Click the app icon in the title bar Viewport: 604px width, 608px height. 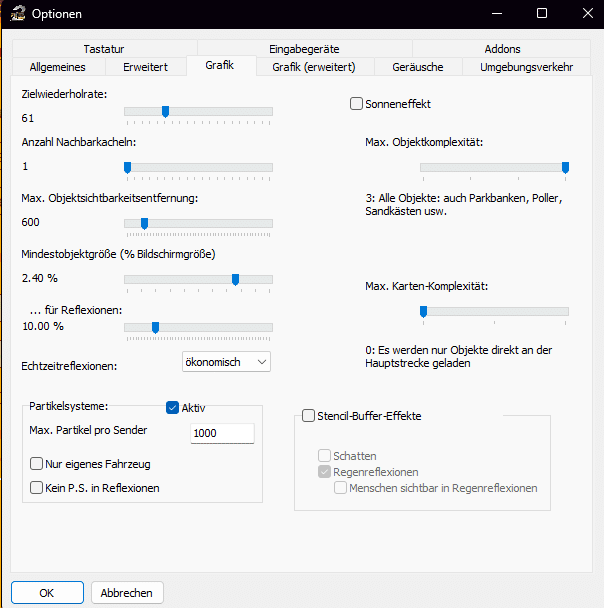click(16, 14)
